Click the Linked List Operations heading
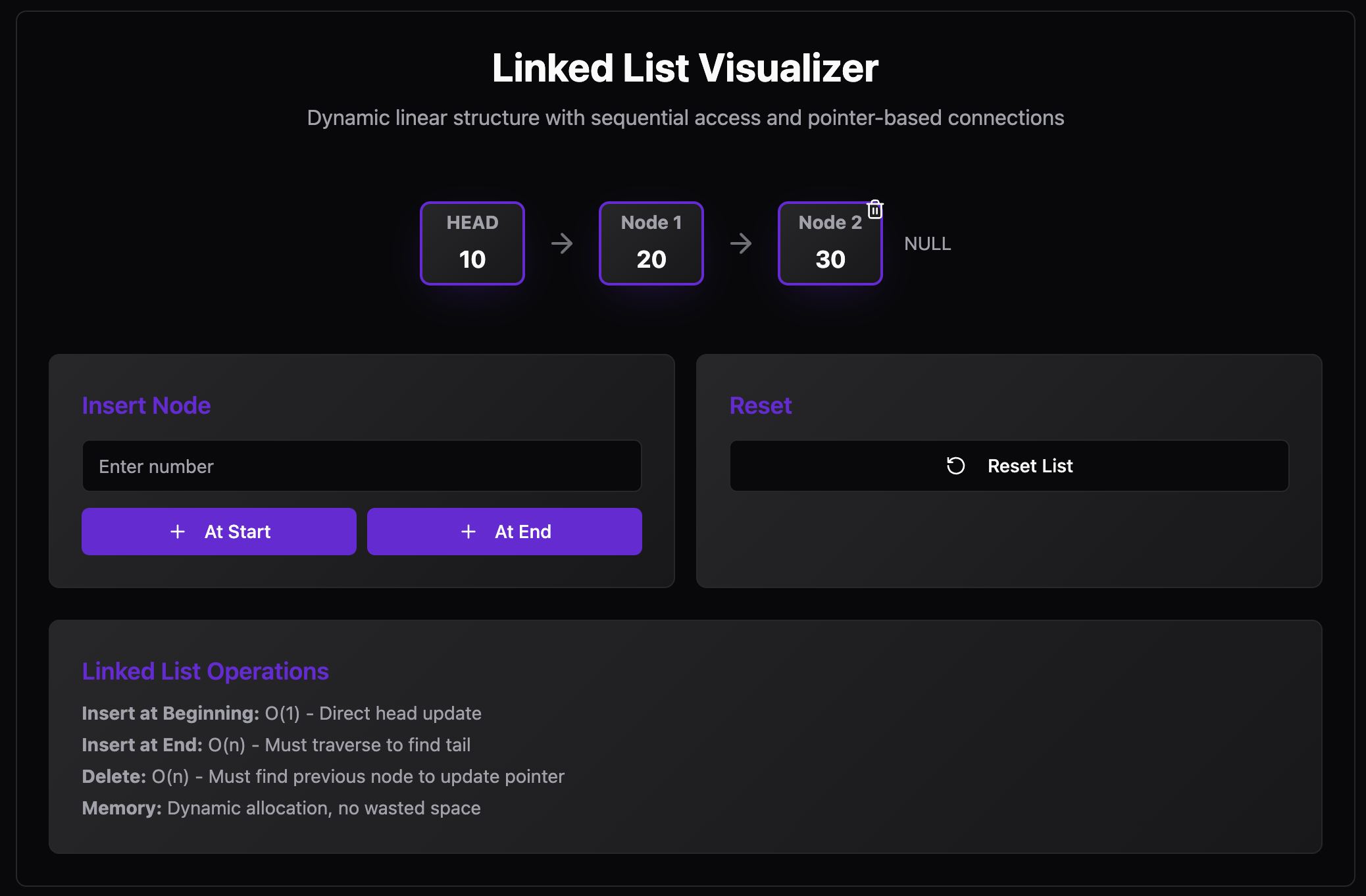1366x896 pixels. [x=205, y=671]
